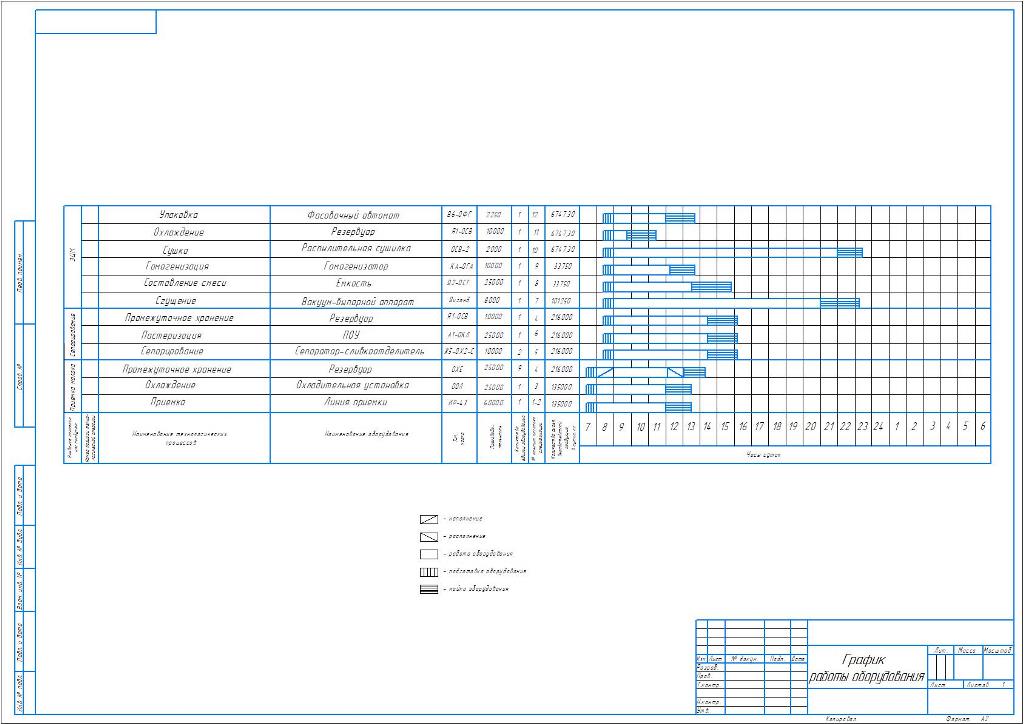Select the 'Сгущение' process cell
Screen dimensions: 1024x724
(x=184, y=301)
